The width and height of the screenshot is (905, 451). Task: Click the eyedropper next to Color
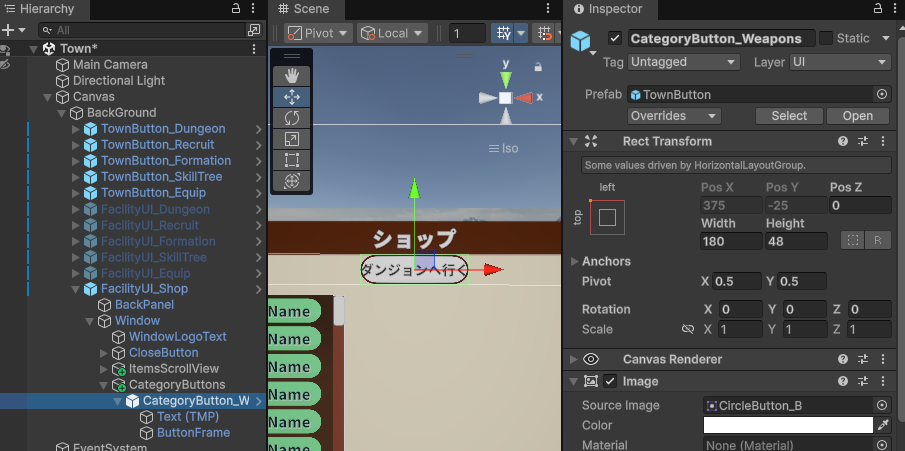click(x=882, y=425)
